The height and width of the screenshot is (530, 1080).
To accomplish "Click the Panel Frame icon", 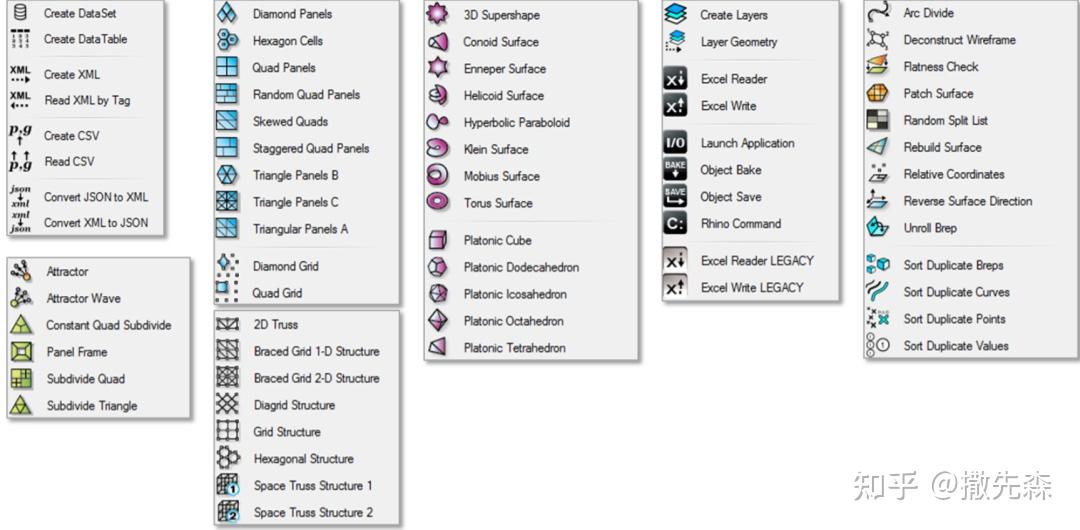I will point(21,352).
